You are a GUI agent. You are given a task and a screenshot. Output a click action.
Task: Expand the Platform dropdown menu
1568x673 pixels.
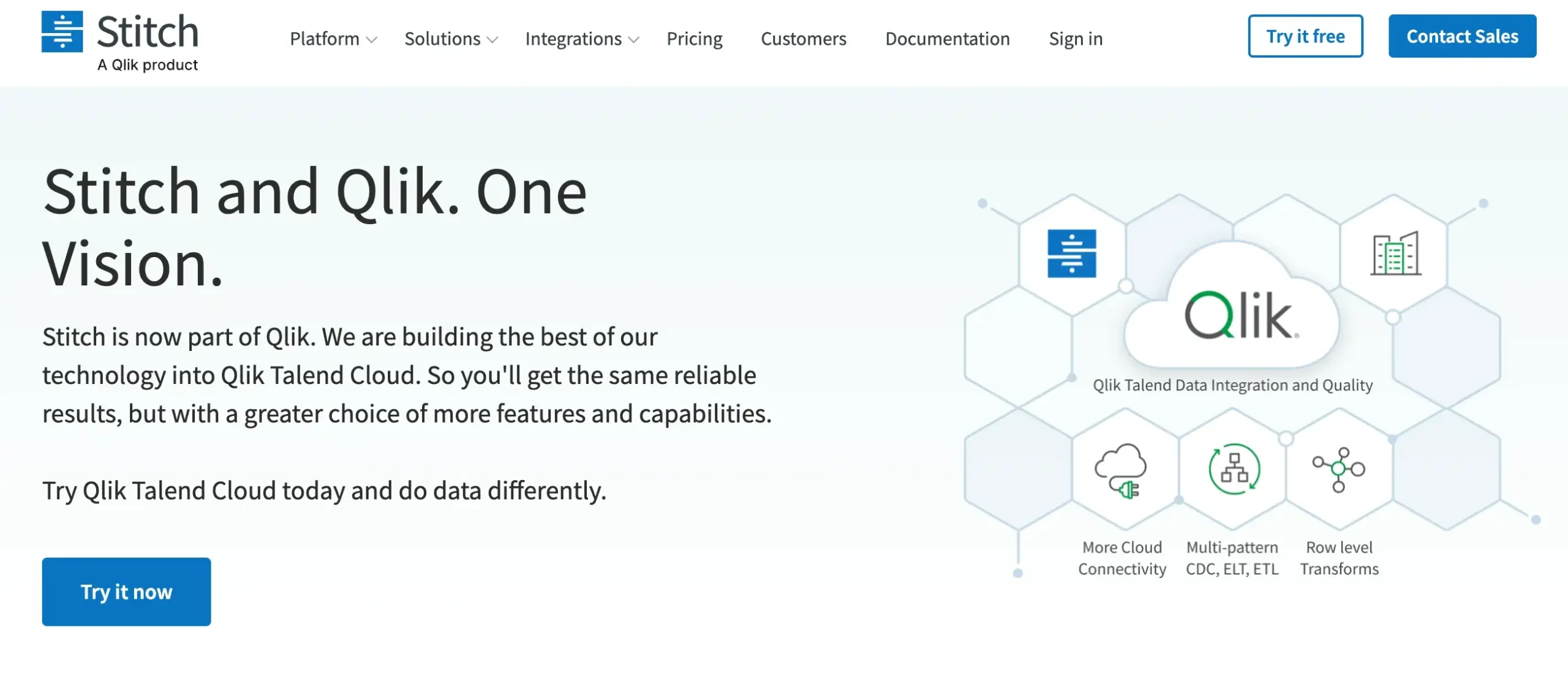[333, 39]
